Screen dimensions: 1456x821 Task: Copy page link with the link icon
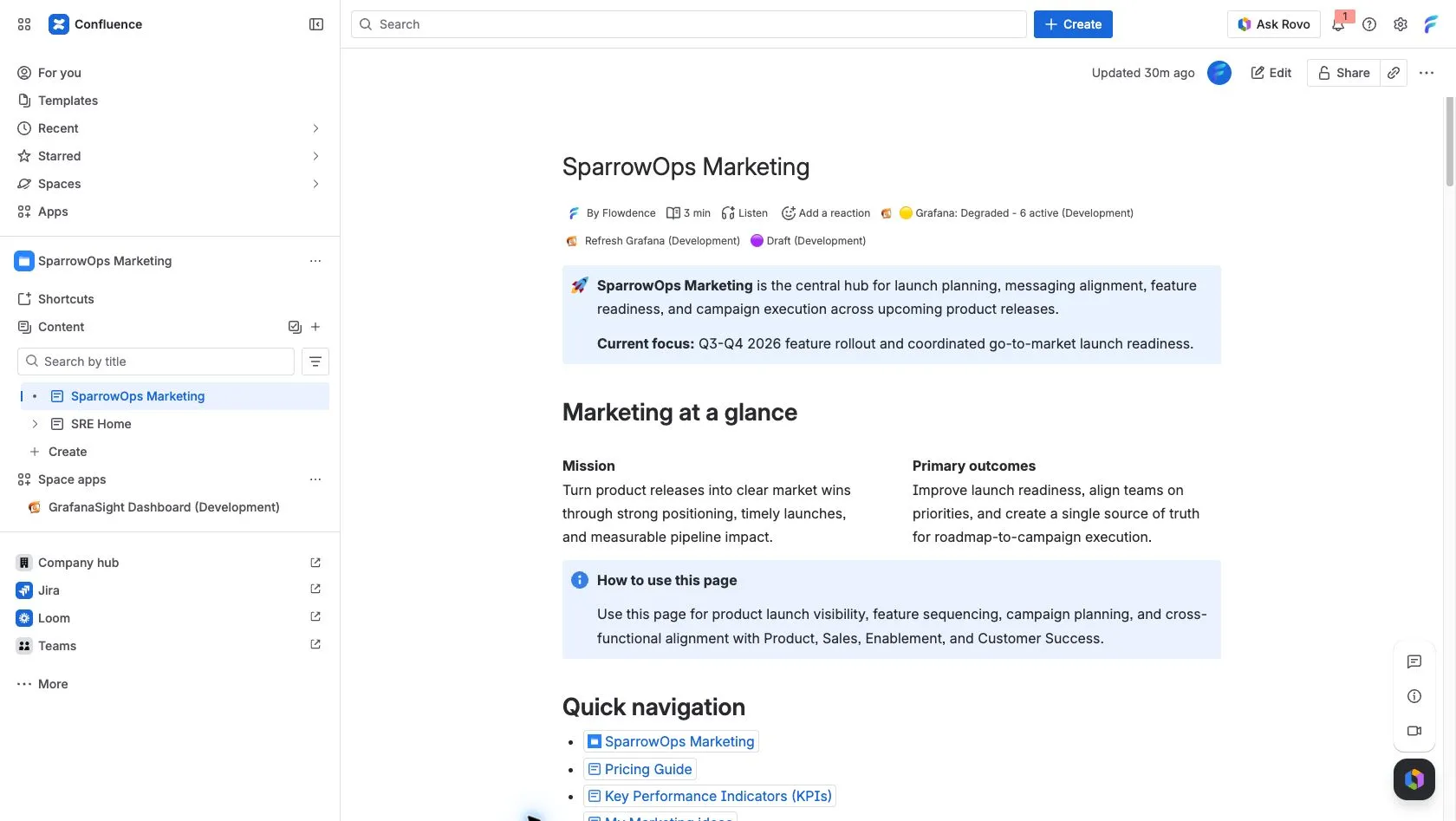pos(1394,73)
